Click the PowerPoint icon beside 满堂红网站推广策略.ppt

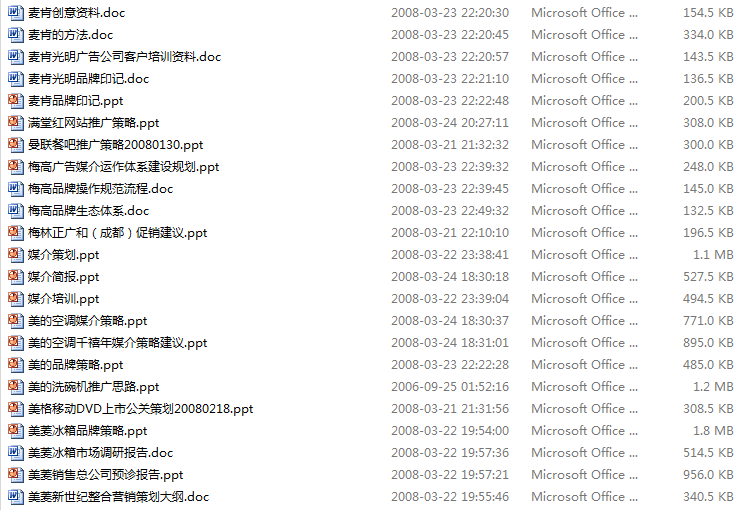pos(15,123)
